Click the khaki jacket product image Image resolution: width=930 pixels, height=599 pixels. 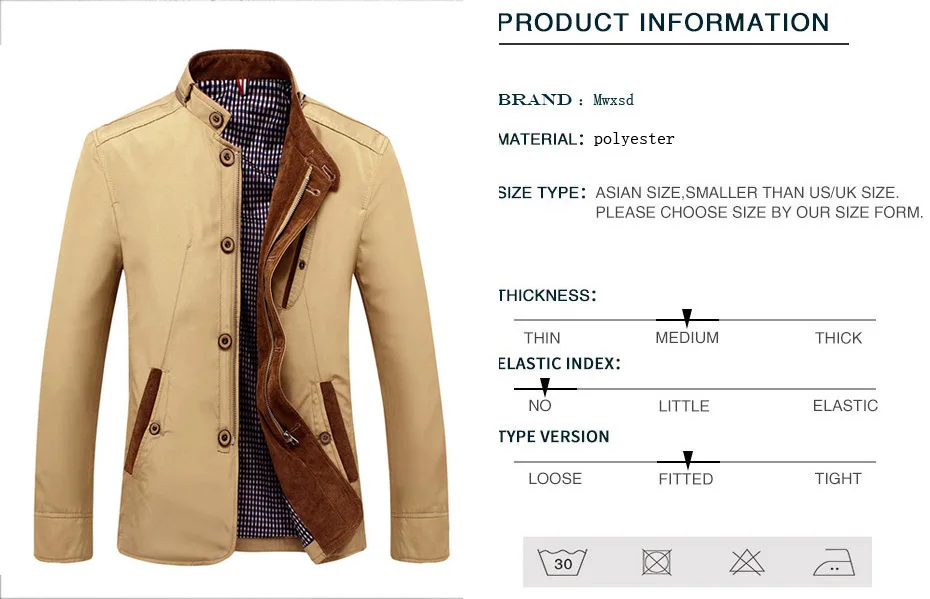click(x=241, y=307)
